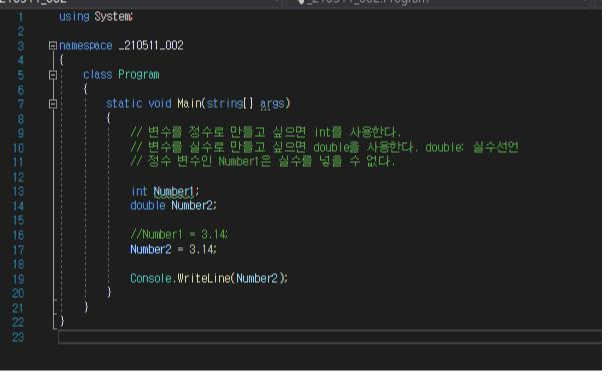Click 'using' keyword on line 1
This screenshot has height=384, width=610.
tap(74, 17)
